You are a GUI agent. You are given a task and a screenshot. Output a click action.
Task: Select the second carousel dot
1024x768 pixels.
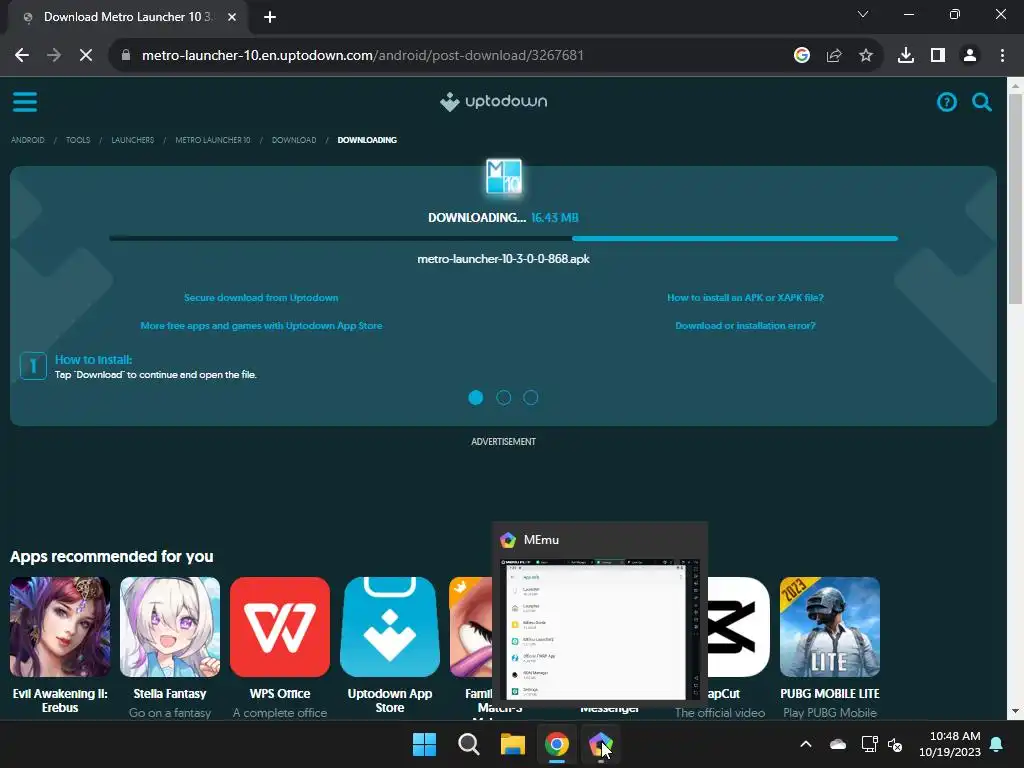[x=504, y=397]
